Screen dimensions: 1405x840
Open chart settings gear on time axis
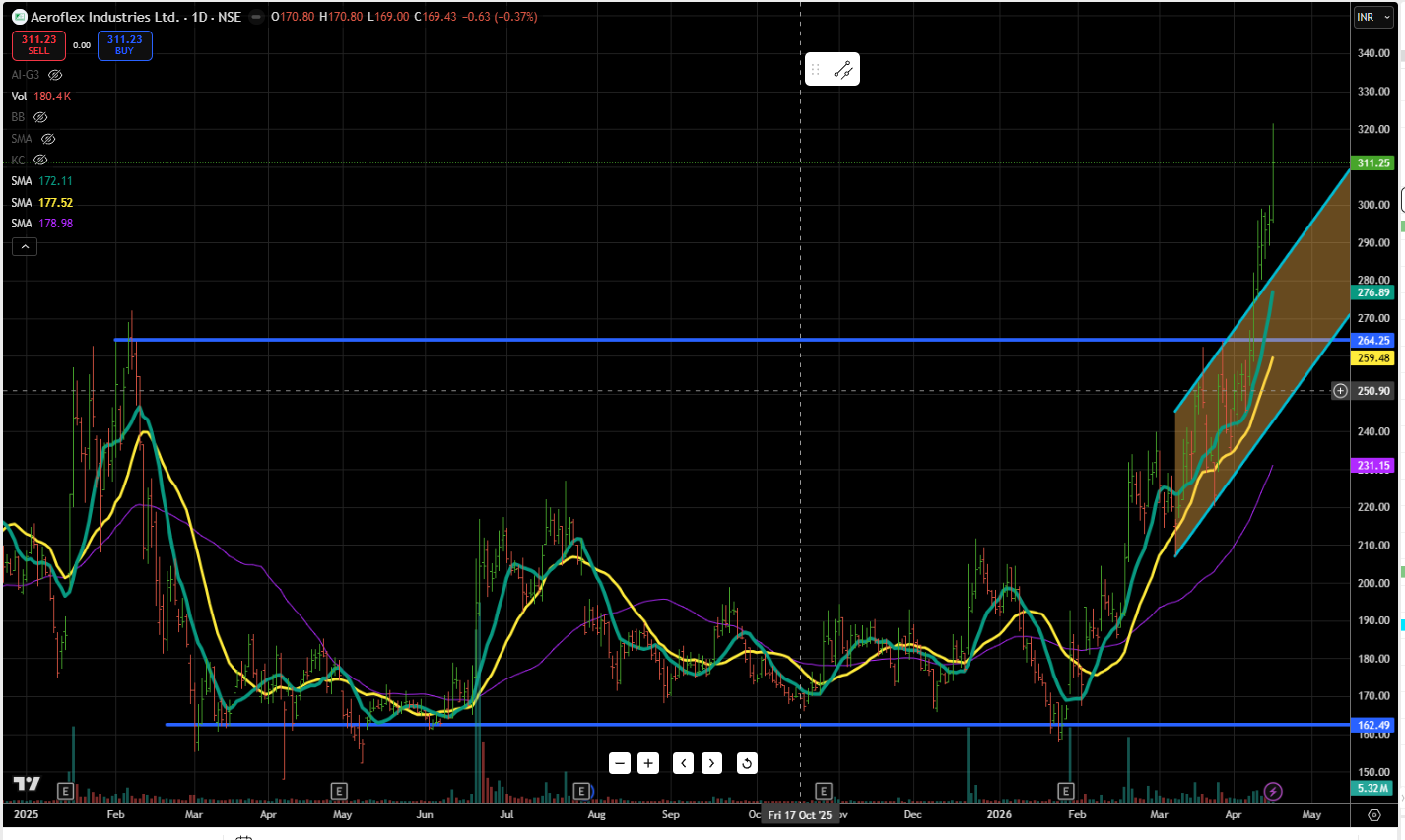1374,814
